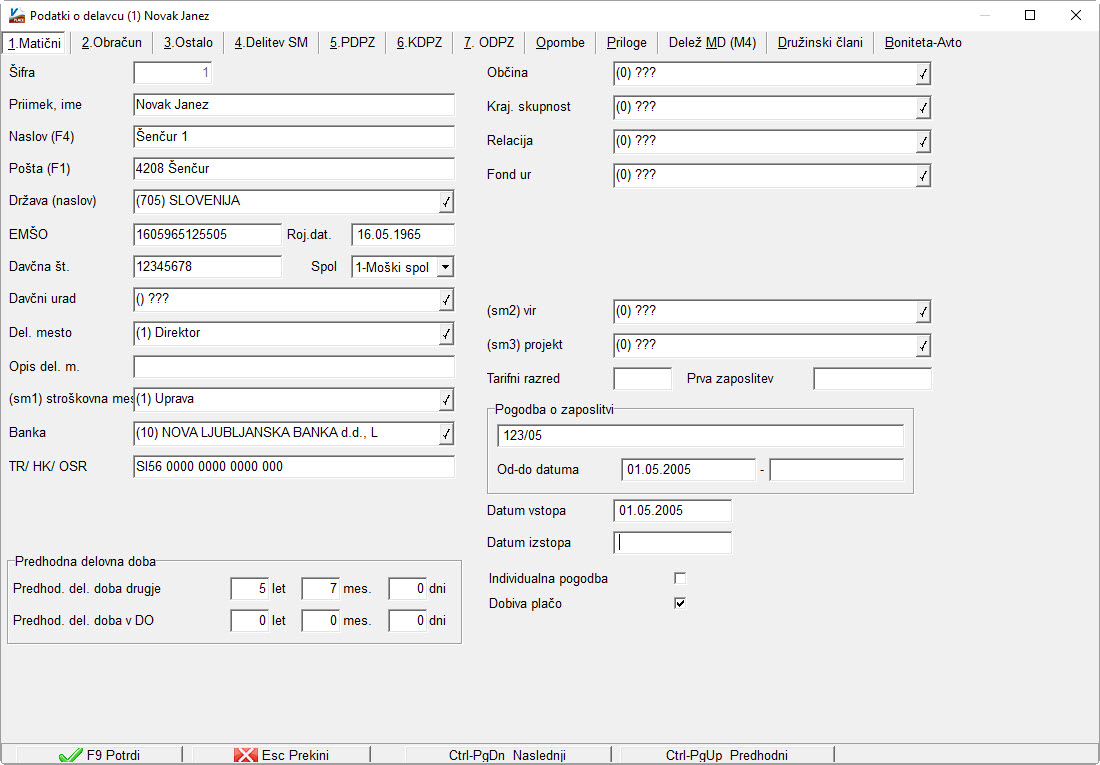Open the Banka lookup arrow
The width and height of the screenshot is (1100, 765).
coord(446,434)
